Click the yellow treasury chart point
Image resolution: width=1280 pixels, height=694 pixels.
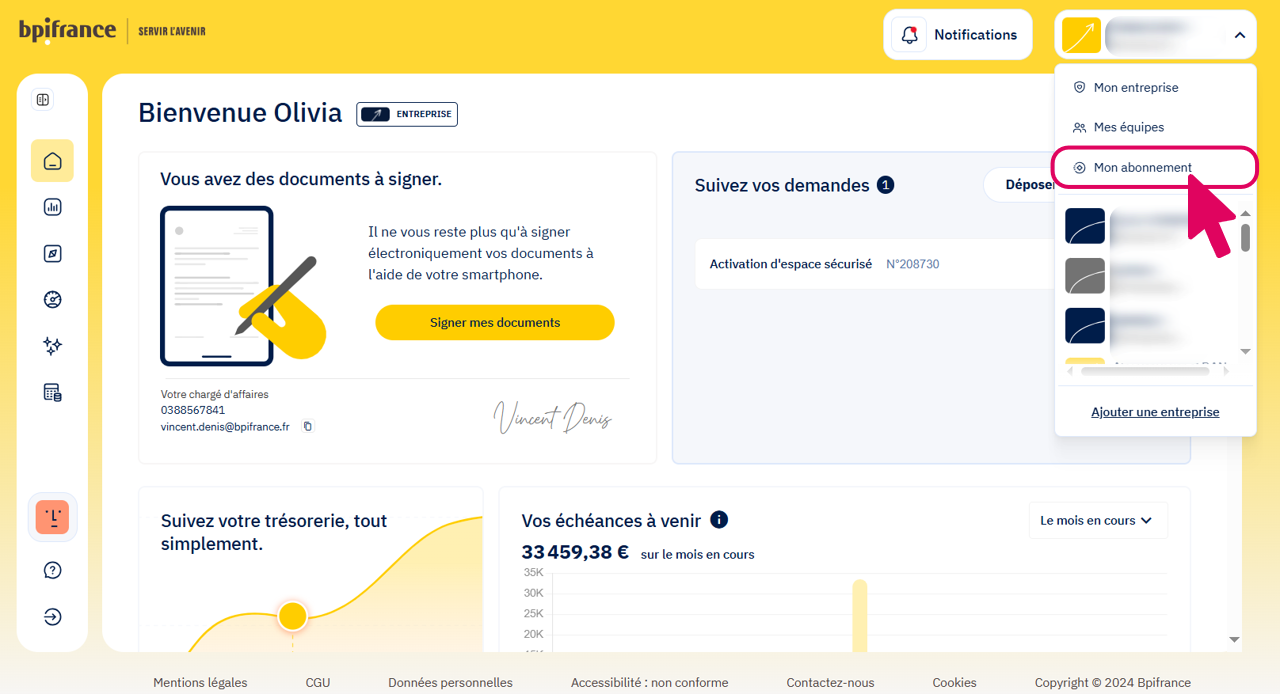292,615
